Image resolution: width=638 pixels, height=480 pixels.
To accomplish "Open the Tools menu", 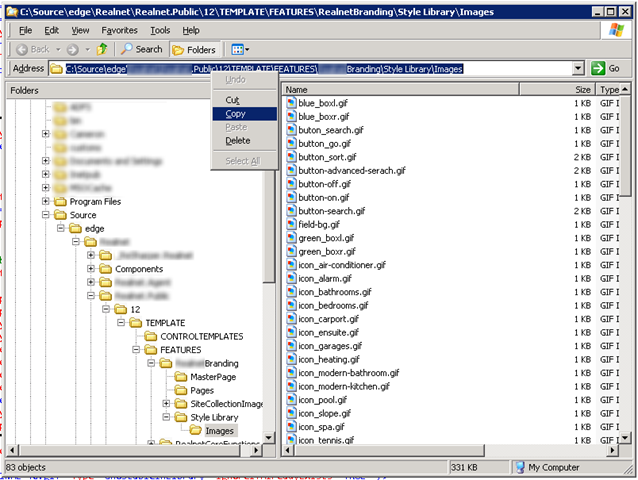I will pyautogui.click(x=160, y=31).
